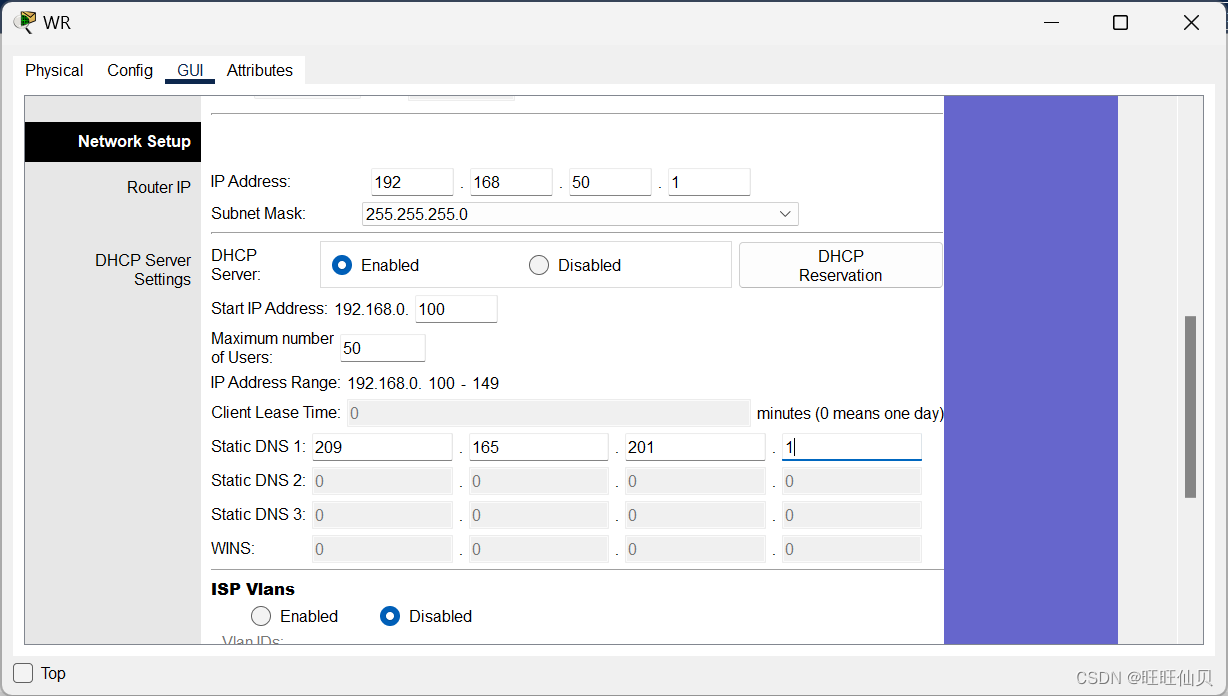Viewport: 1228px width, 696px height.
Task: Click Static DNS 1 first octet 209
Action: pyautogui.click(x=382, y=447)
